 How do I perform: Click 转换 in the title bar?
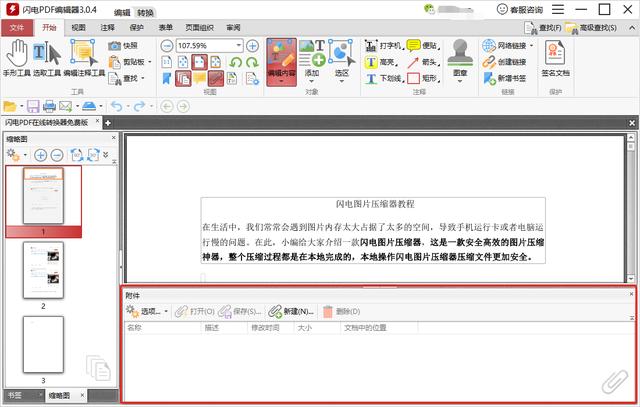pos(145,13)
